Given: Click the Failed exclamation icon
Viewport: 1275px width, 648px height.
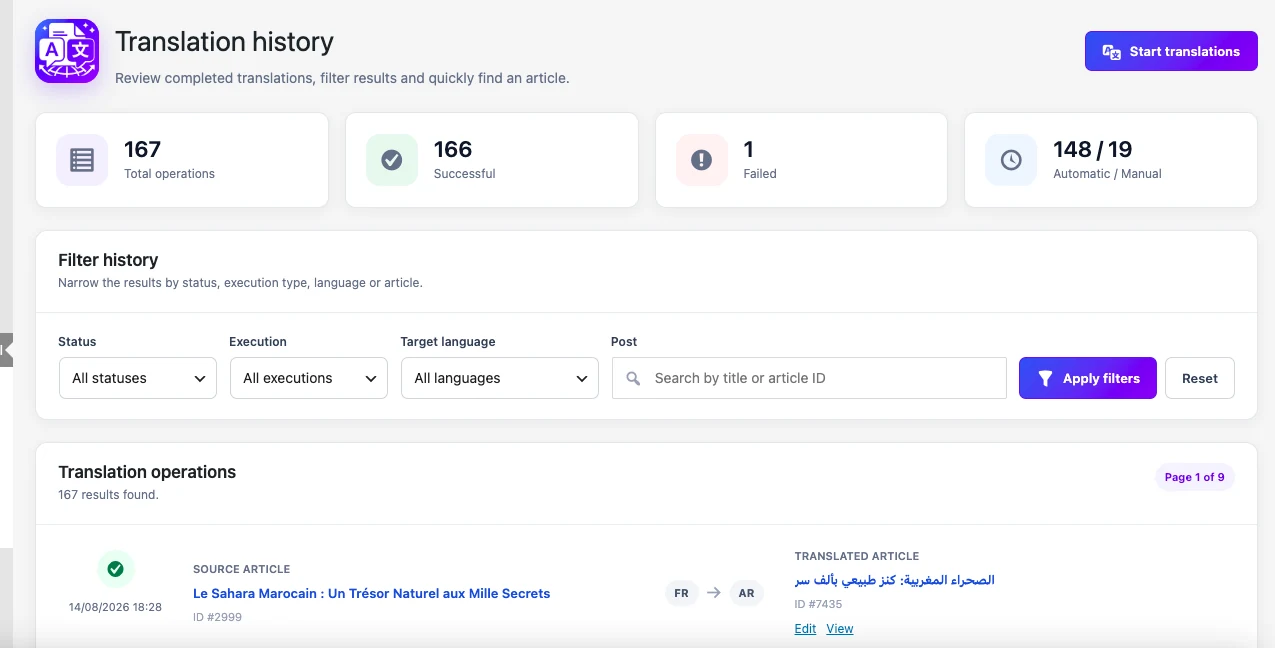Looking at the screenshot, I should click(x=702, y=160).
